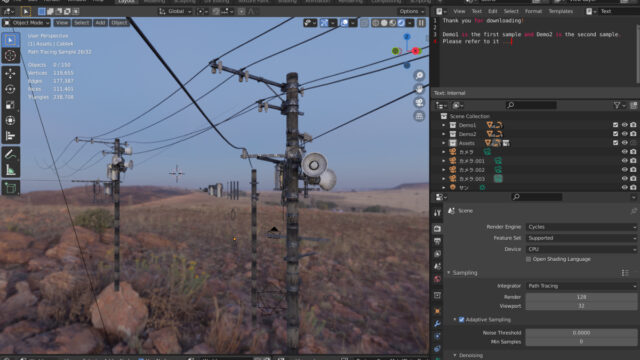This screenshot has width=640, height=360.
Task: Open the Global transform orientation dropdown
Action: 176,11
